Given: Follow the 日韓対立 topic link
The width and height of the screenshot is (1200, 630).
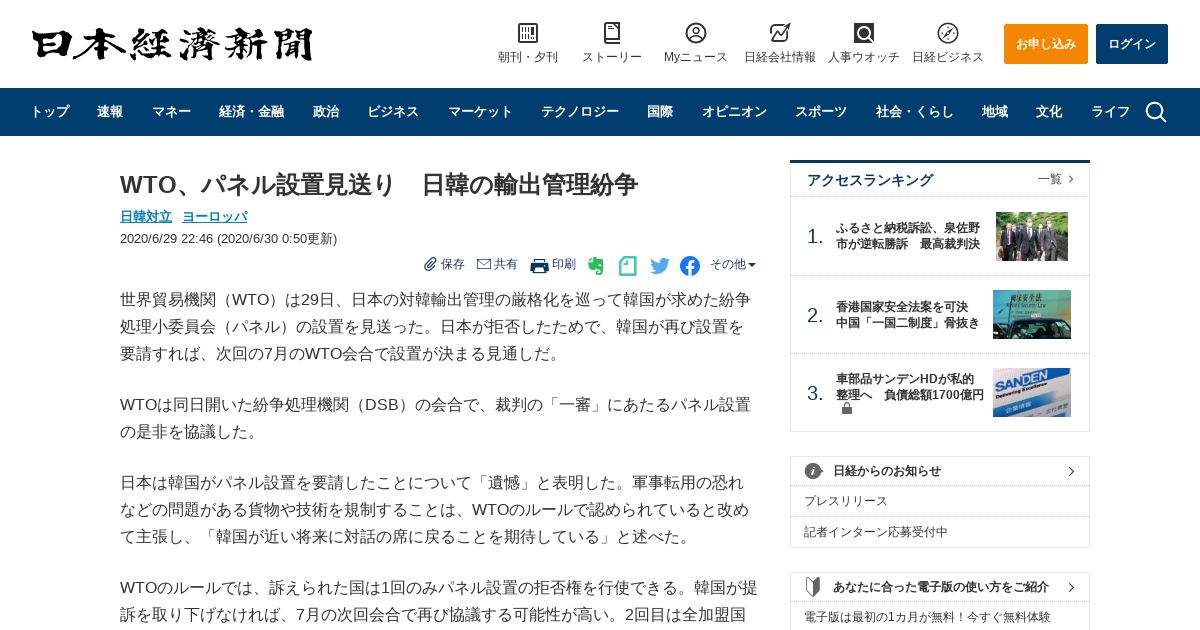Looking at the screenshot, I should (146, 216).
